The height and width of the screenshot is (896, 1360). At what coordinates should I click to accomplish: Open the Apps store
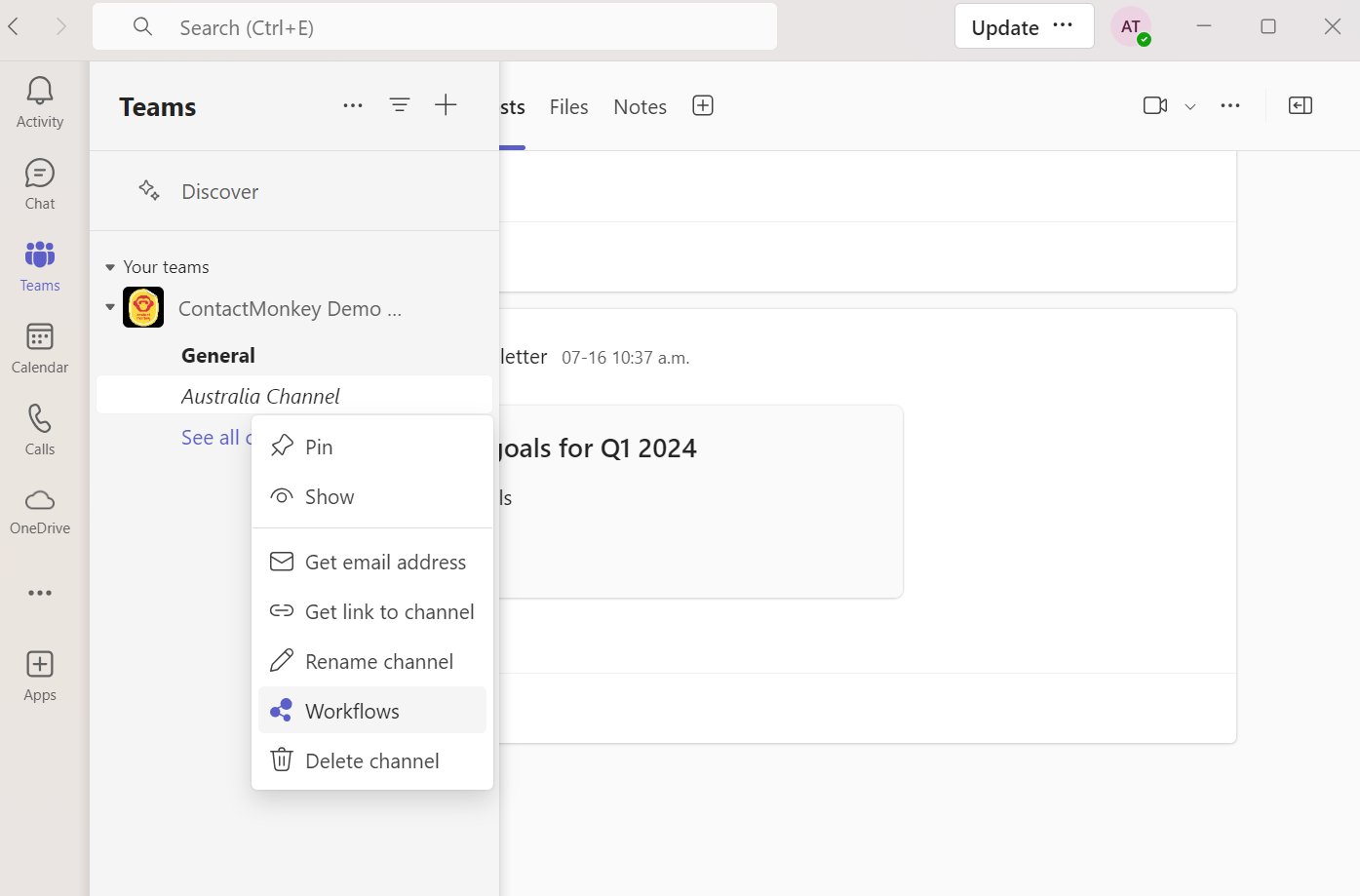click(40, 676)
